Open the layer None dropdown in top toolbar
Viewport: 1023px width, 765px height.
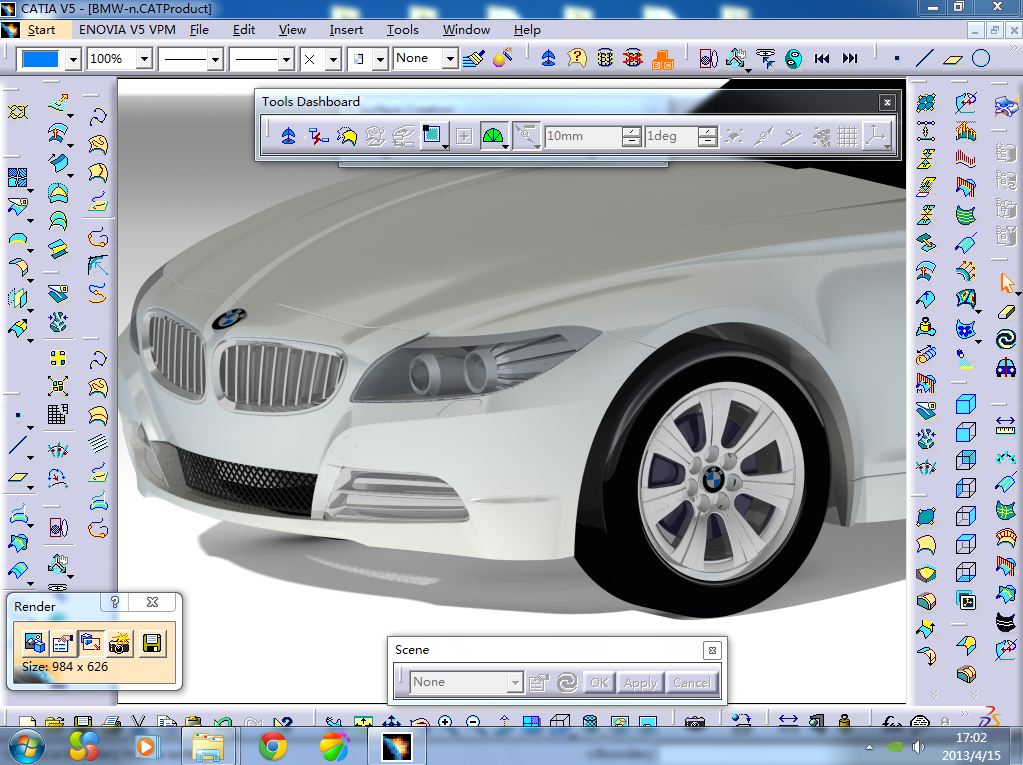(x=450, y=59)
